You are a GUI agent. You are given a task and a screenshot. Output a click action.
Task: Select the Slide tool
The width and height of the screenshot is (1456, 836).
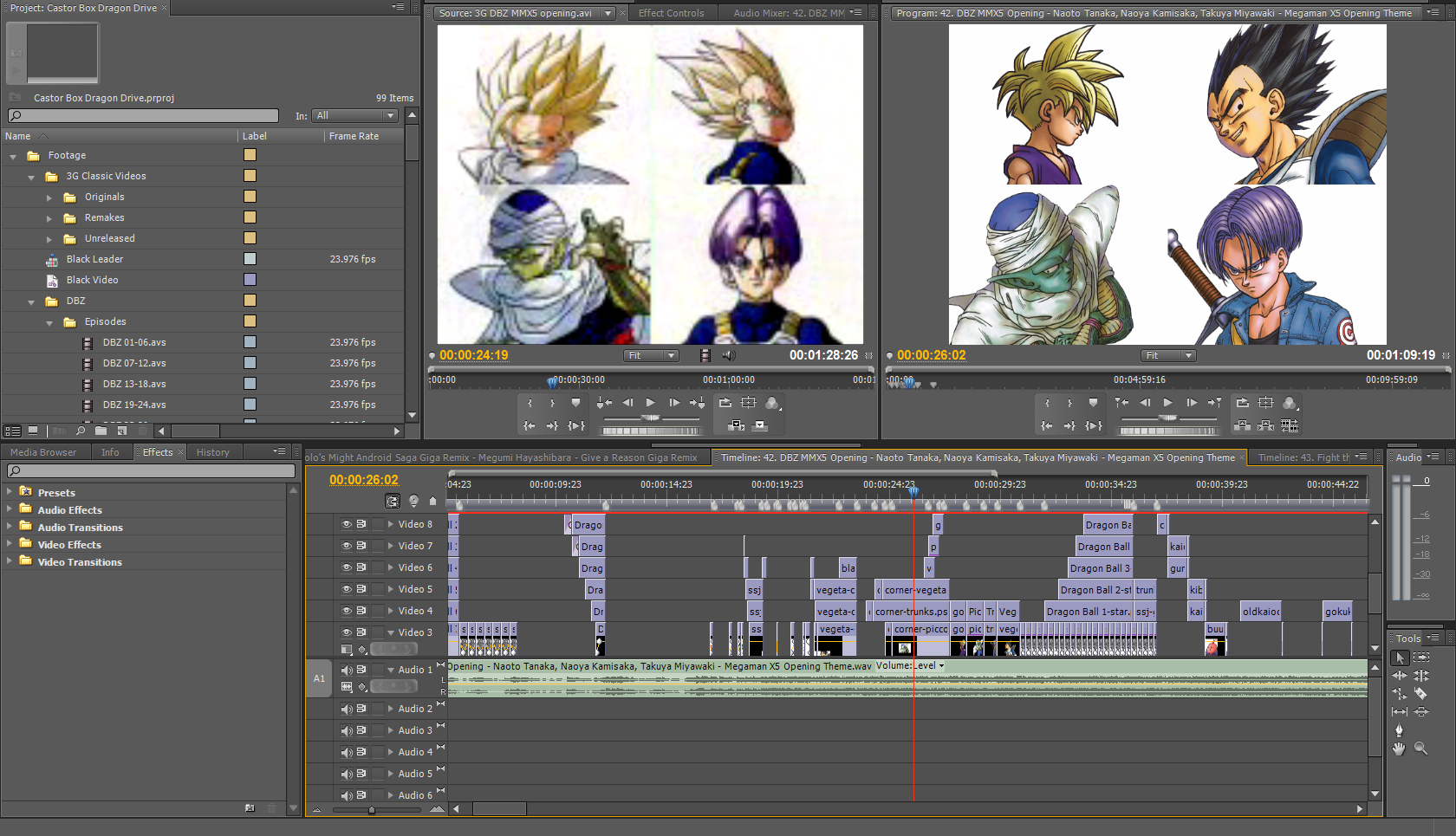[1421, 712]
